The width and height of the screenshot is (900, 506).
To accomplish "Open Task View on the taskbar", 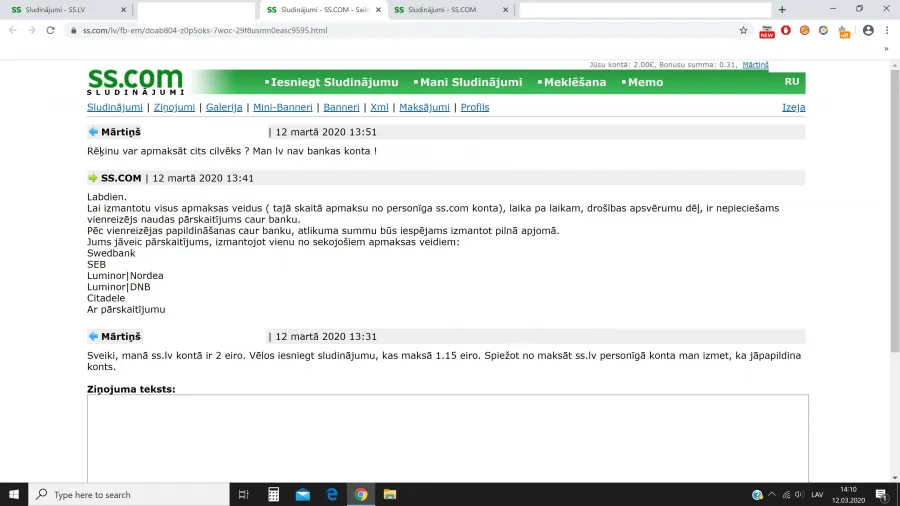I will point(243,495).
